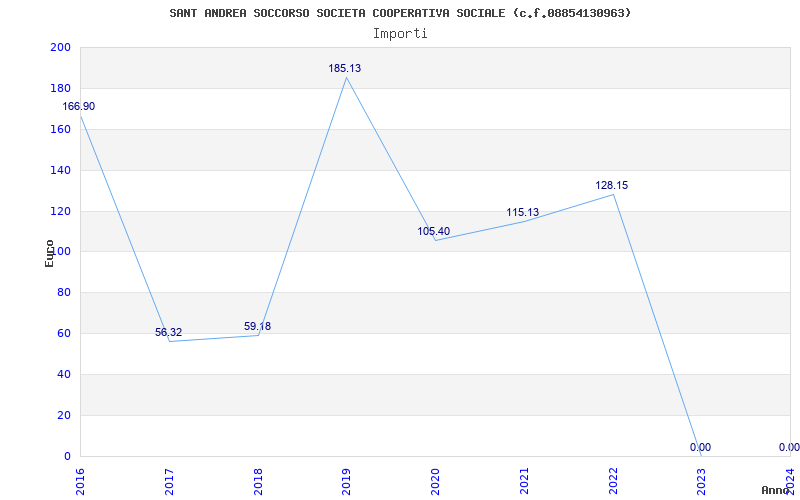Click the 2019 x-axis label
The height and width of the screenshot is (500, 800).
[346, 481]
